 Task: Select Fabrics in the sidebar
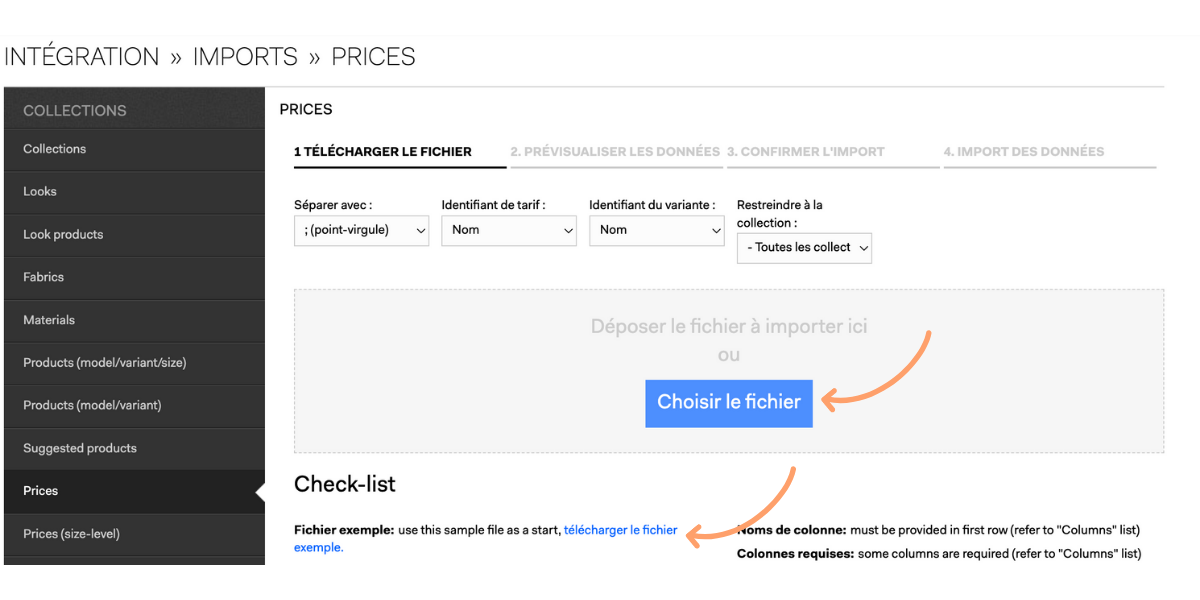(134, 277)
